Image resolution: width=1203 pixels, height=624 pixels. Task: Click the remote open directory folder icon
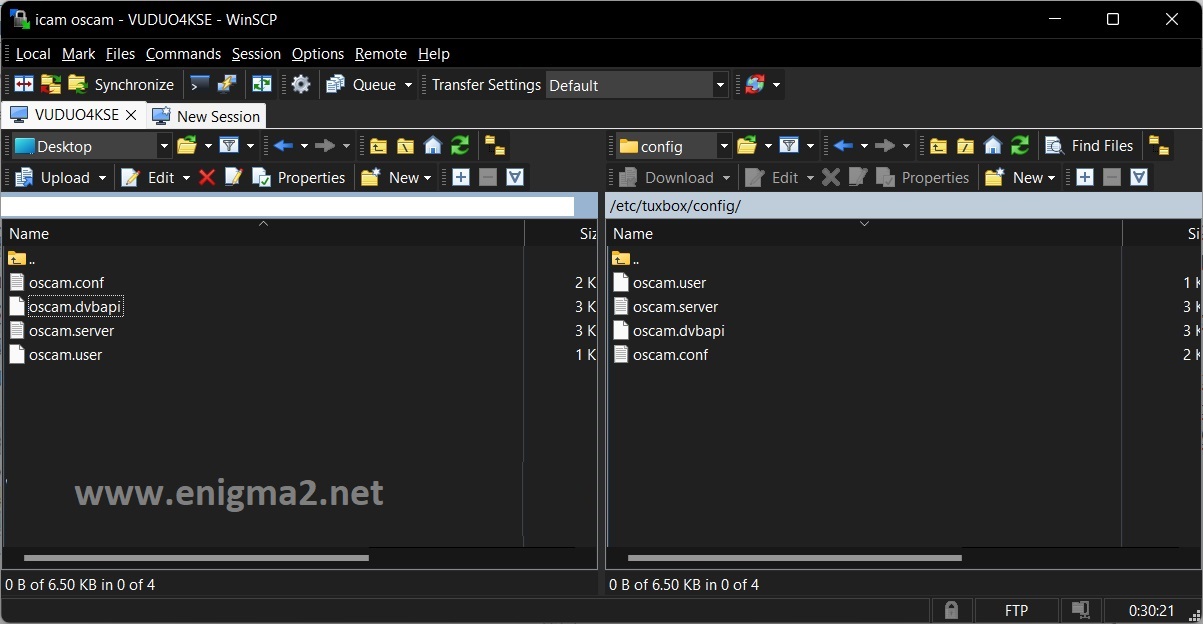(x=747, y=146)
